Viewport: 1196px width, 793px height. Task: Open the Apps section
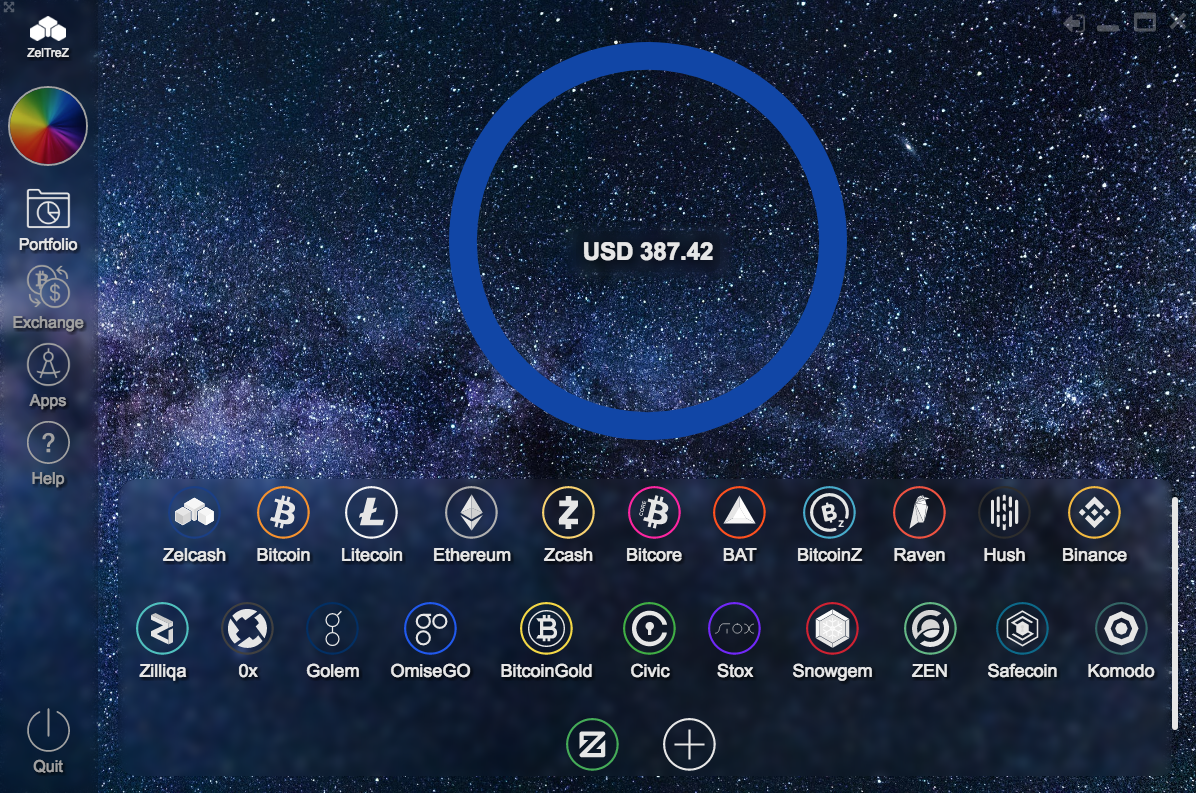48,376
